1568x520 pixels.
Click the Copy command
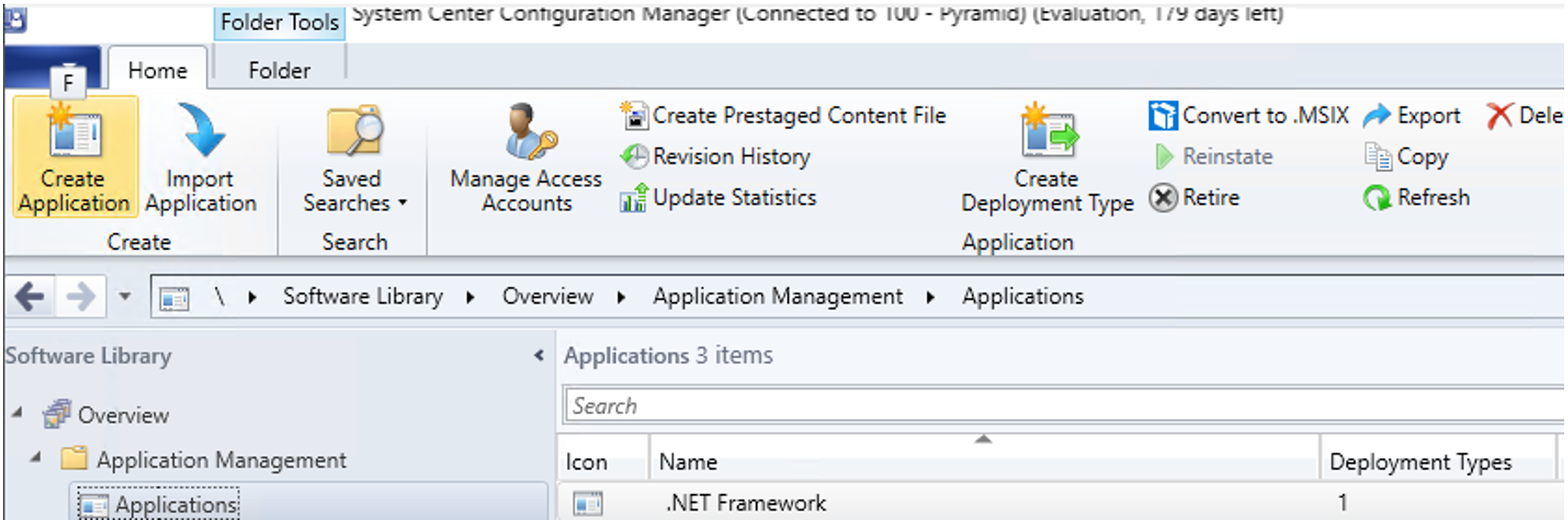1406,157
